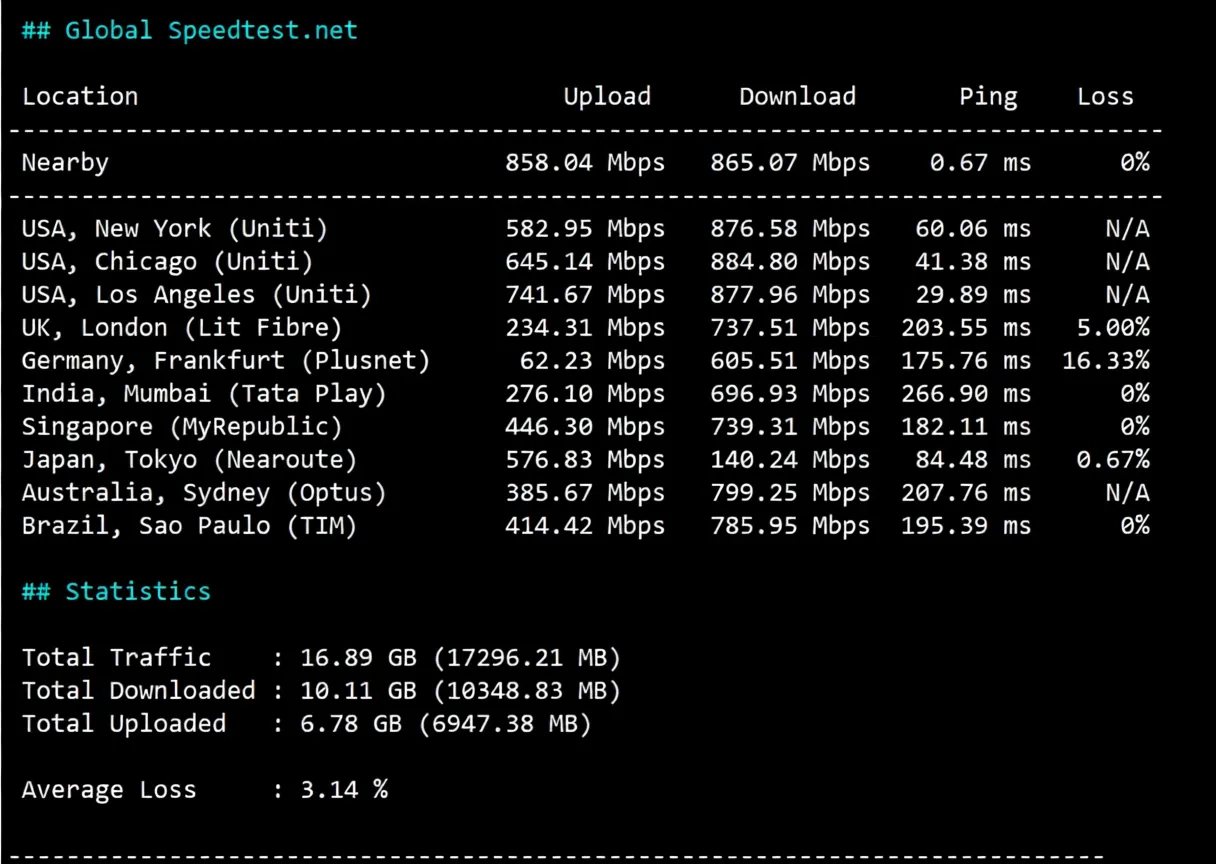Click the Loss column header
This screenshot has width=1216, height=864.
coord(1105,96)
